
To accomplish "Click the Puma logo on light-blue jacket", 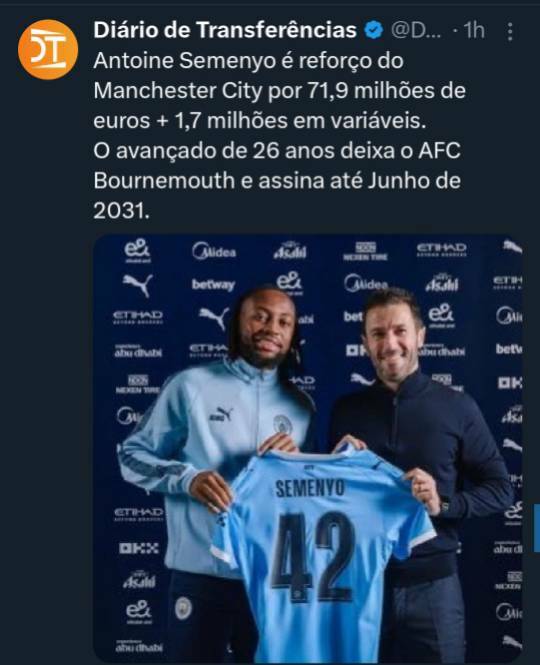I will pyautogui.click(x=221, y=414).
